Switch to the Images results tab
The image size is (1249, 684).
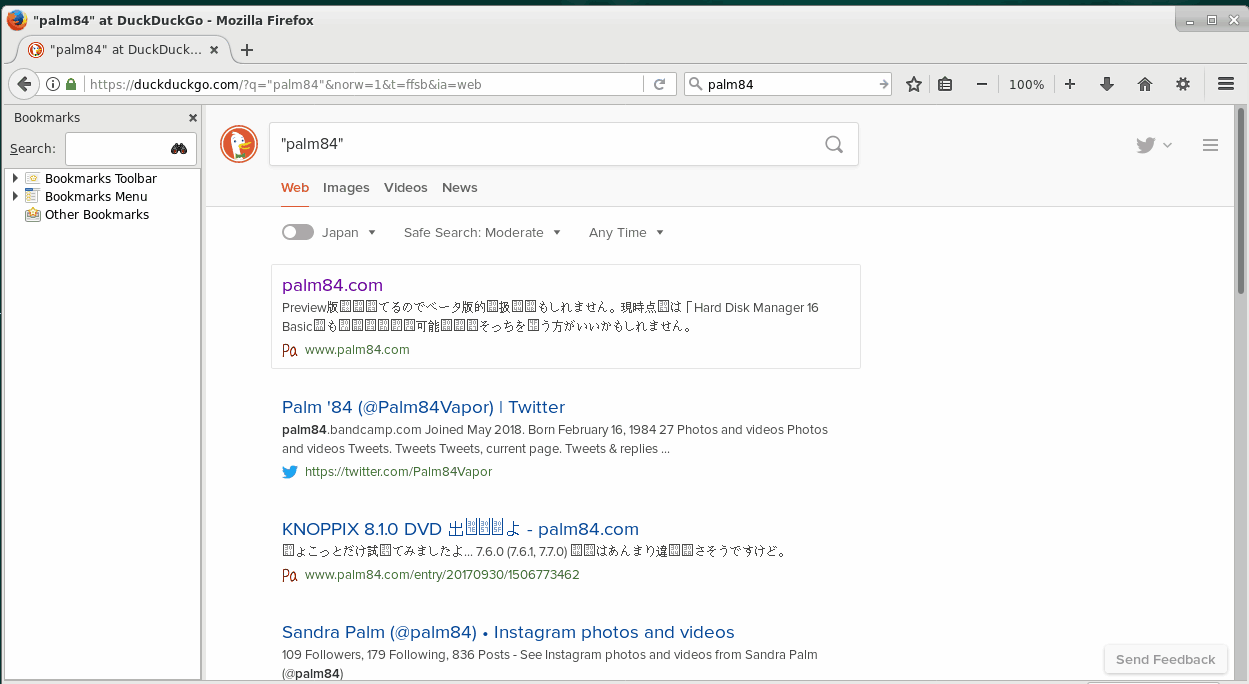click(346, 187)
